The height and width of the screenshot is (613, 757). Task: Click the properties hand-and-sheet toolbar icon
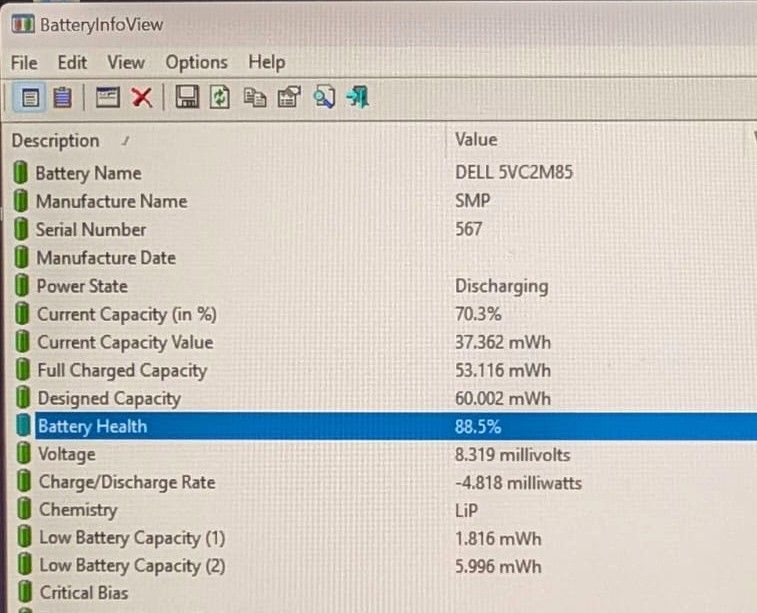289,97
